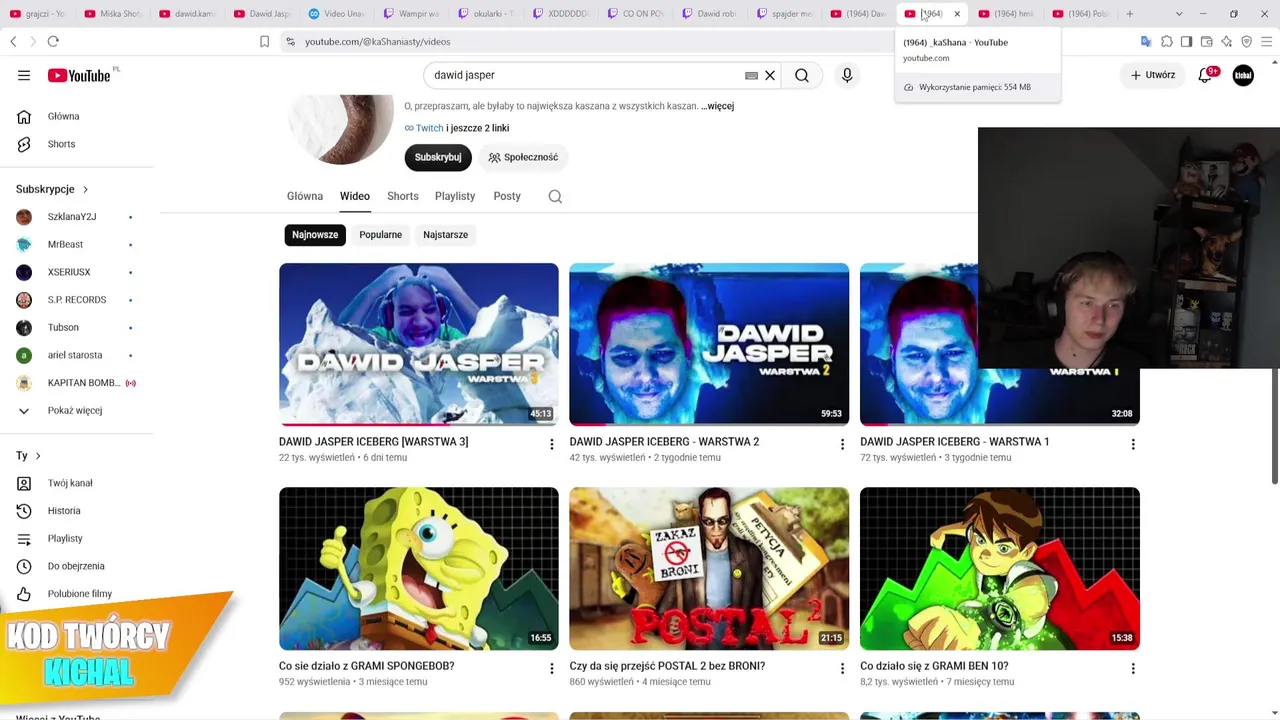This screenshot has height=720, width=1280.
Task: Go forward in browser history
Action: (32, 41)
